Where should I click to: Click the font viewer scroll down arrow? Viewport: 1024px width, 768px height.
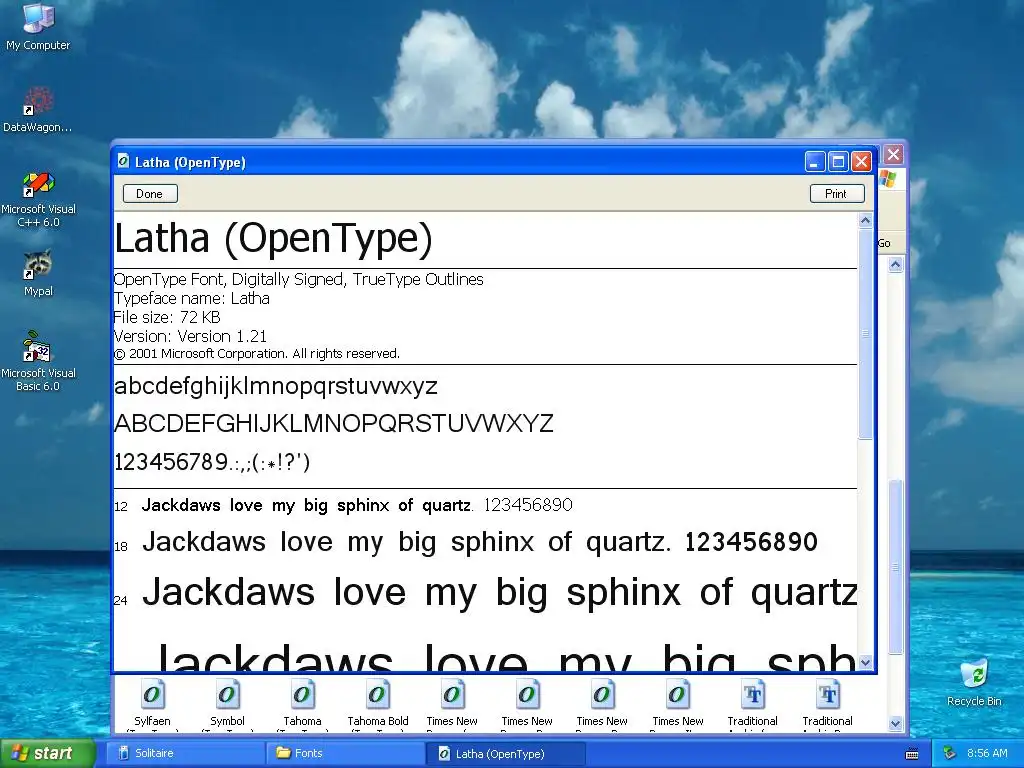tap(865, 662)
